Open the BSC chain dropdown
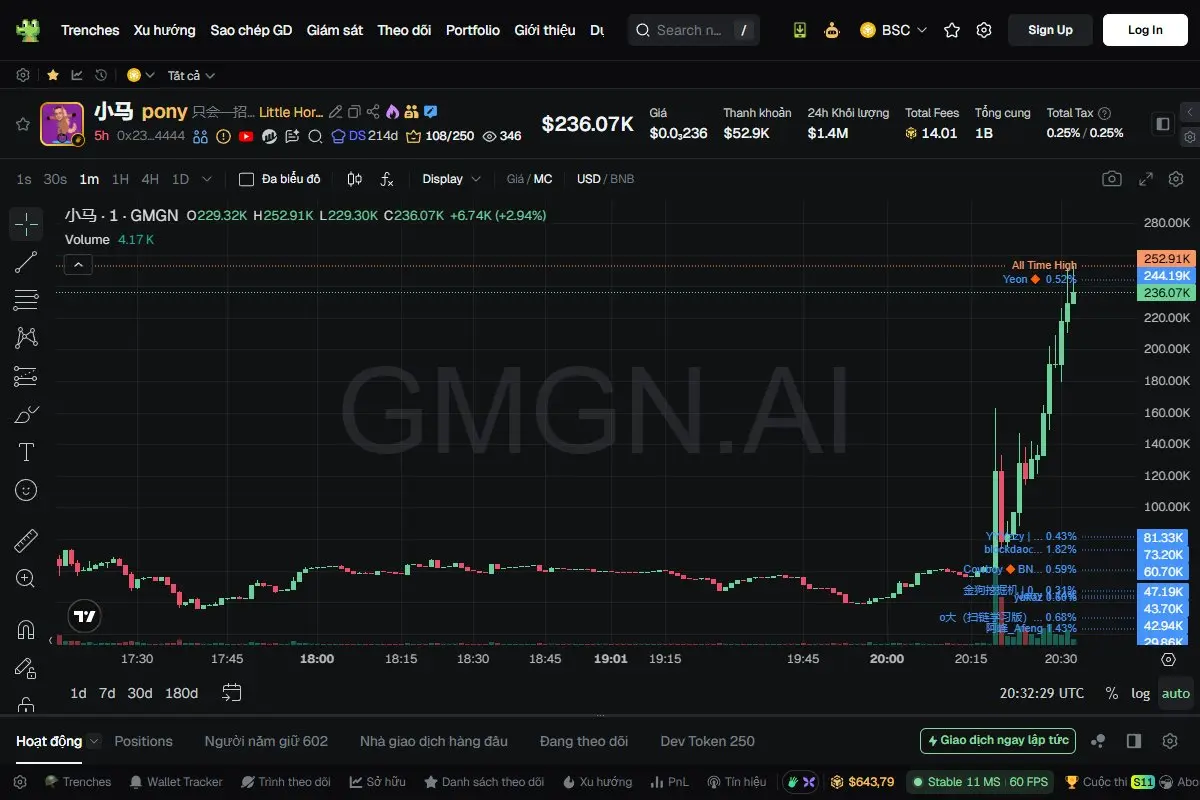This screenshot has width=1200, height=800. (x=893, y=30)
